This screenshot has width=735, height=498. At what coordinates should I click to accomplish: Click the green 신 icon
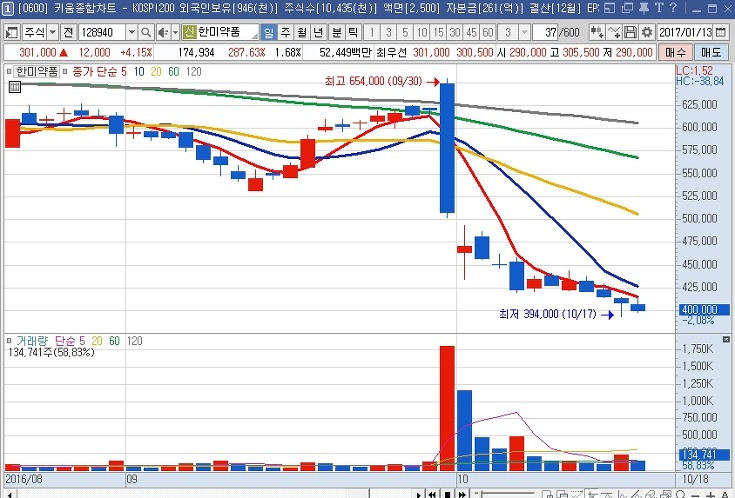point(189,32)
